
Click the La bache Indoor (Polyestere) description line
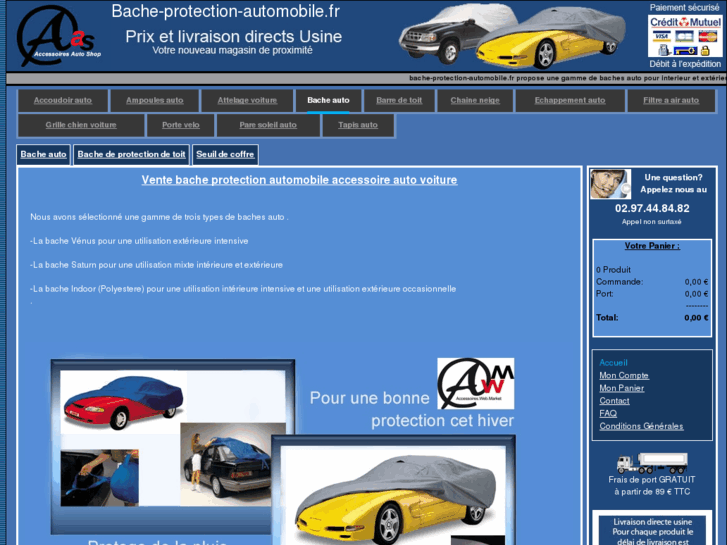point(243,289)
